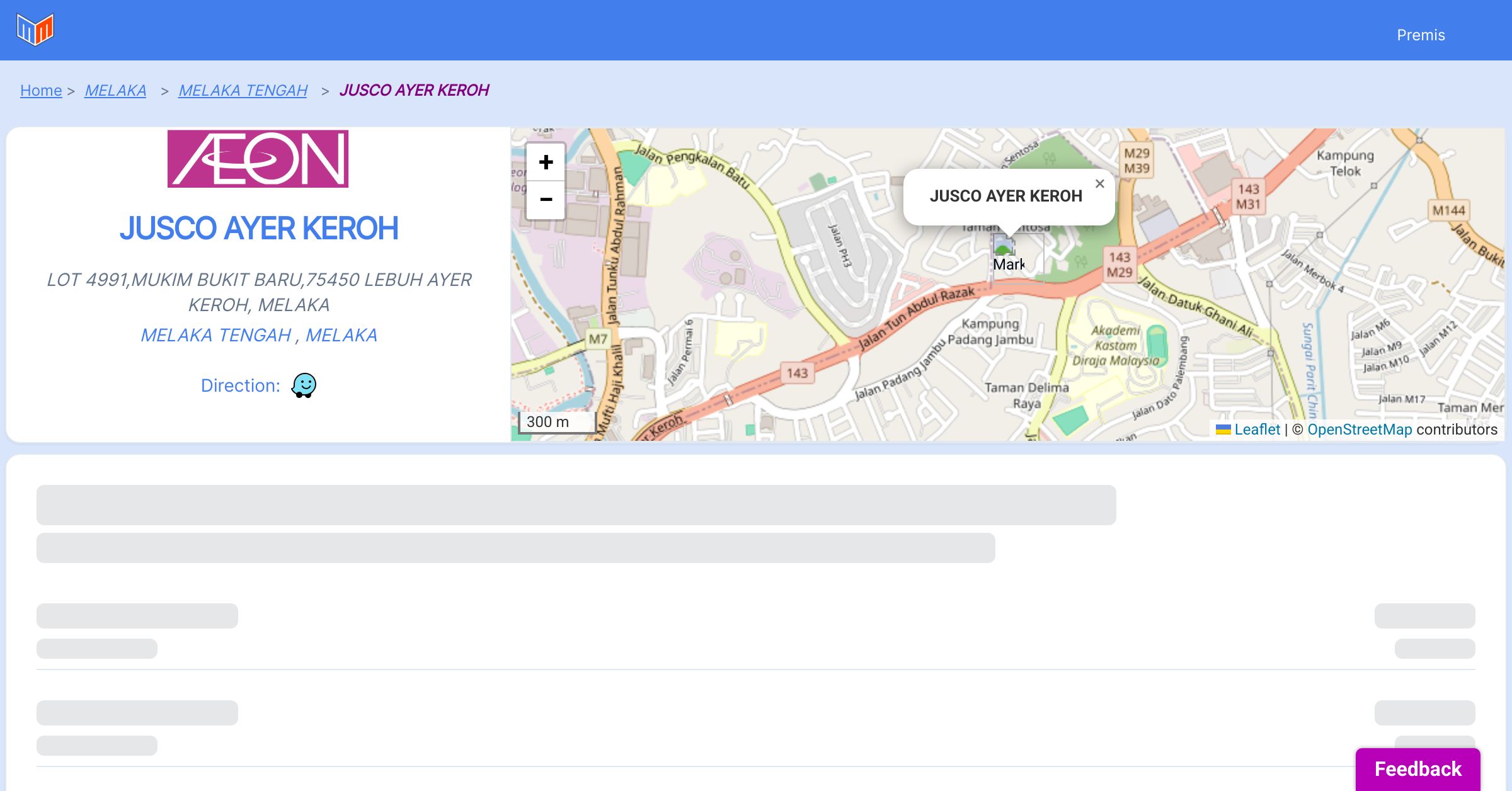Click the JUSCO AYER KEROH heading
This screenshot has height=791, width=1512.
(x=259, y=228)
